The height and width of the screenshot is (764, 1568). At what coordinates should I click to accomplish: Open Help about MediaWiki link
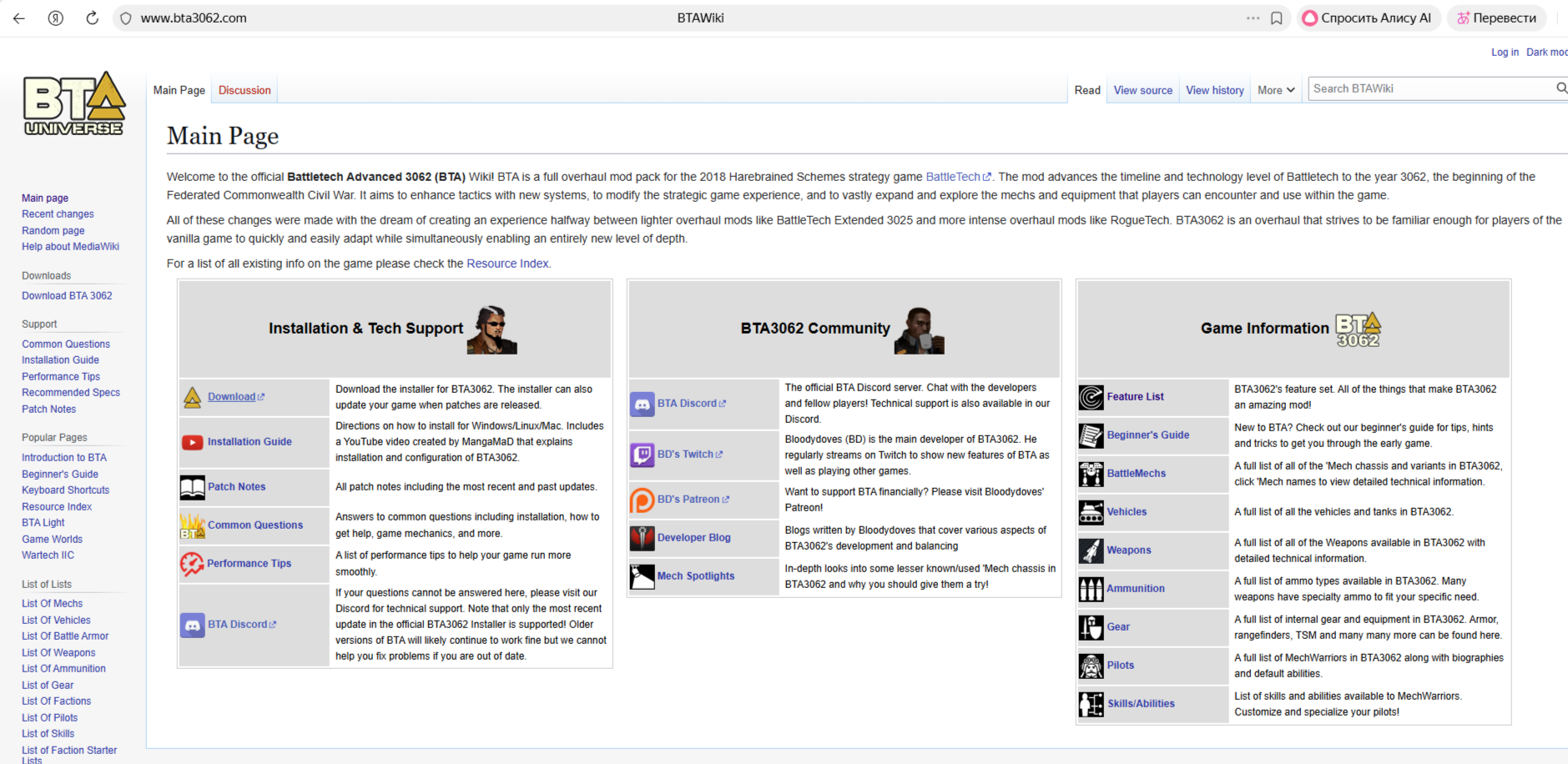tap(71, 247)
